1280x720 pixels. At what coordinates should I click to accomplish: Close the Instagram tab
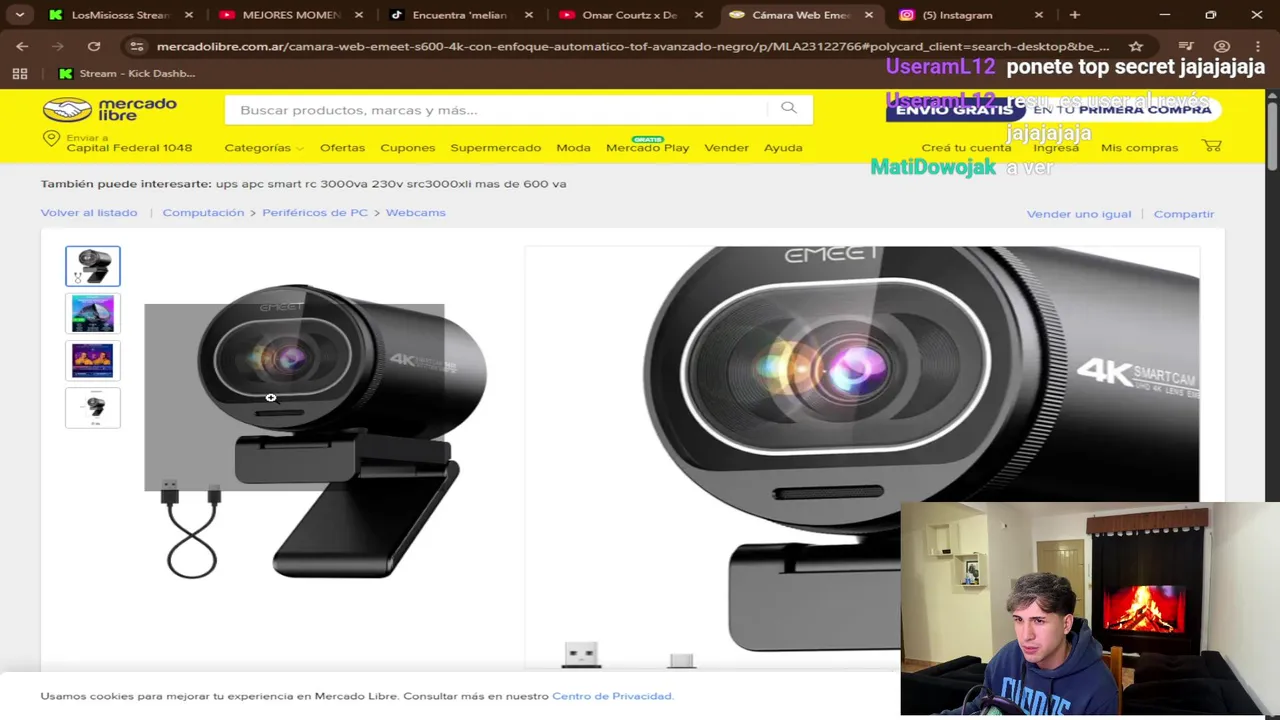pyautogui.click(x=1038, y=15)
